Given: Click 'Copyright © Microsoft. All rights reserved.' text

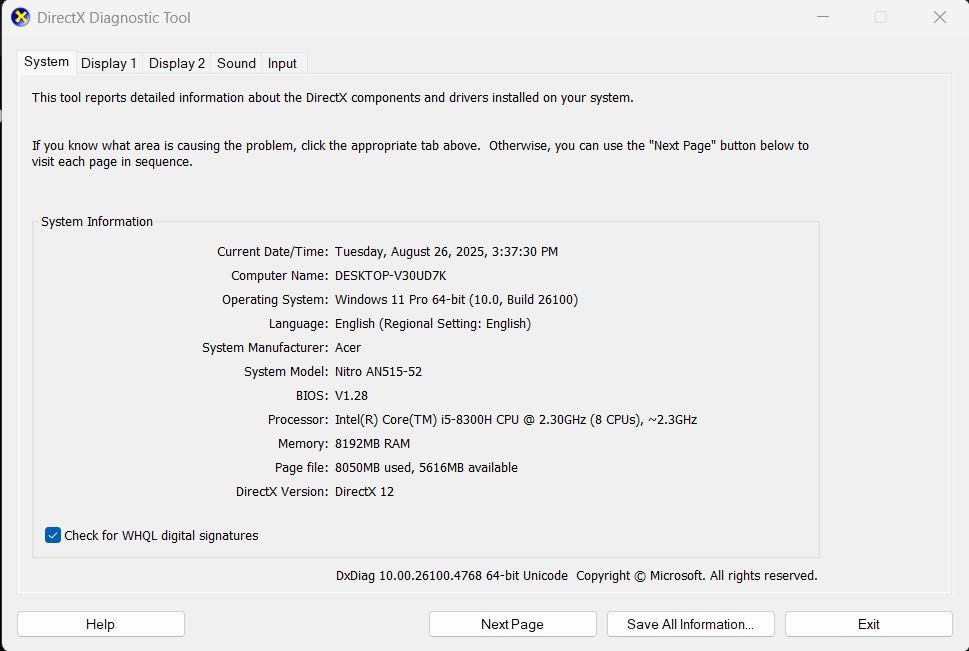Looking at the screenshot, I should pyautogui.click(x=696, y=576).
